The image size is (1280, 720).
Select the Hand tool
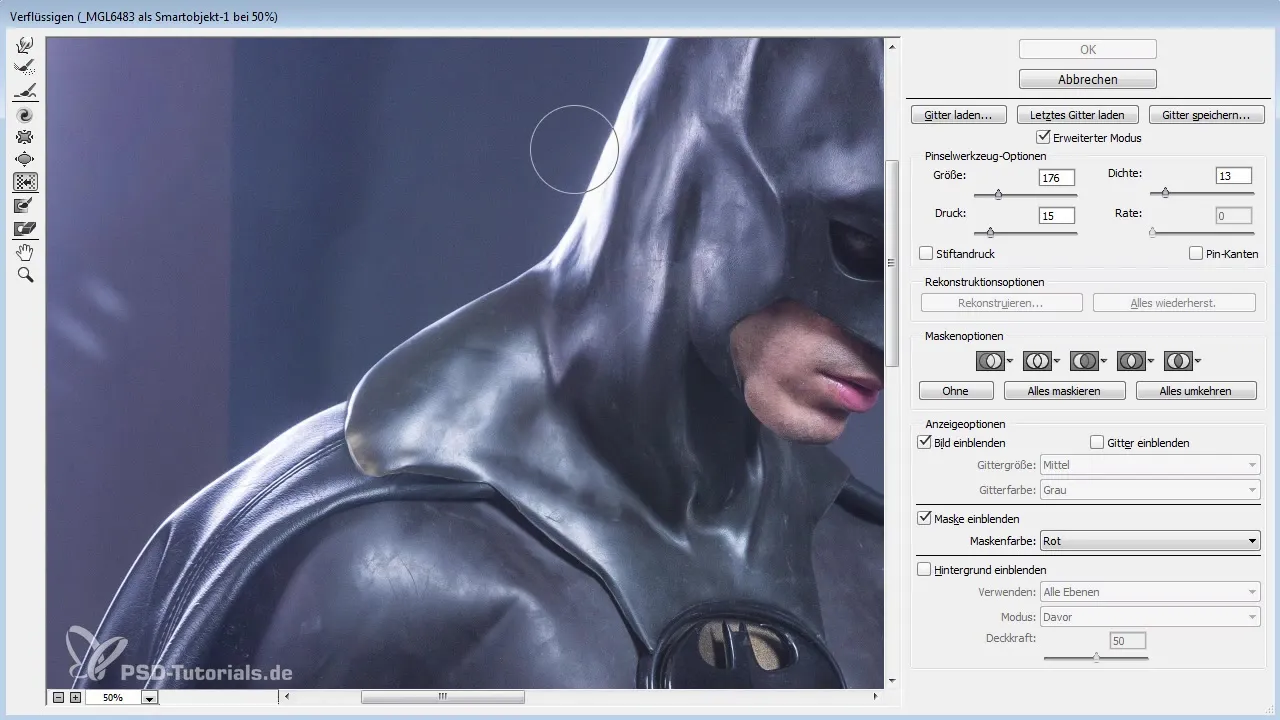(x=26, y=251)
